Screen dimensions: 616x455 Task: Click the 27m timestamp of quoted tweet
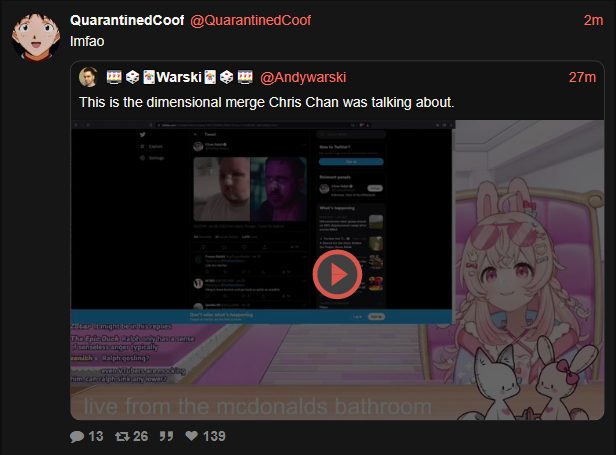click(x=582, y=77)
